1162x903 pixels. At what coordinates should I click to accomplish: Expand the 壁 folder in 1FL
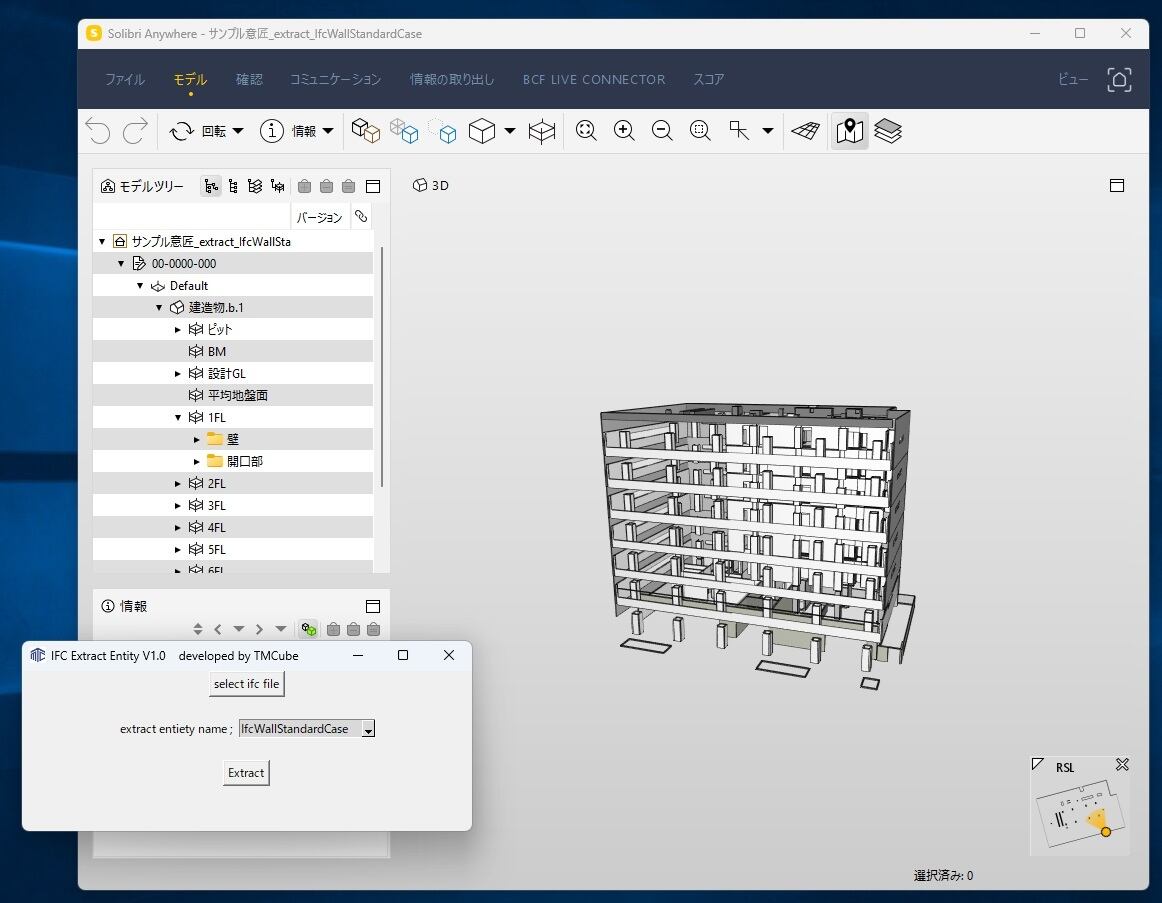(x=197, y=440)
